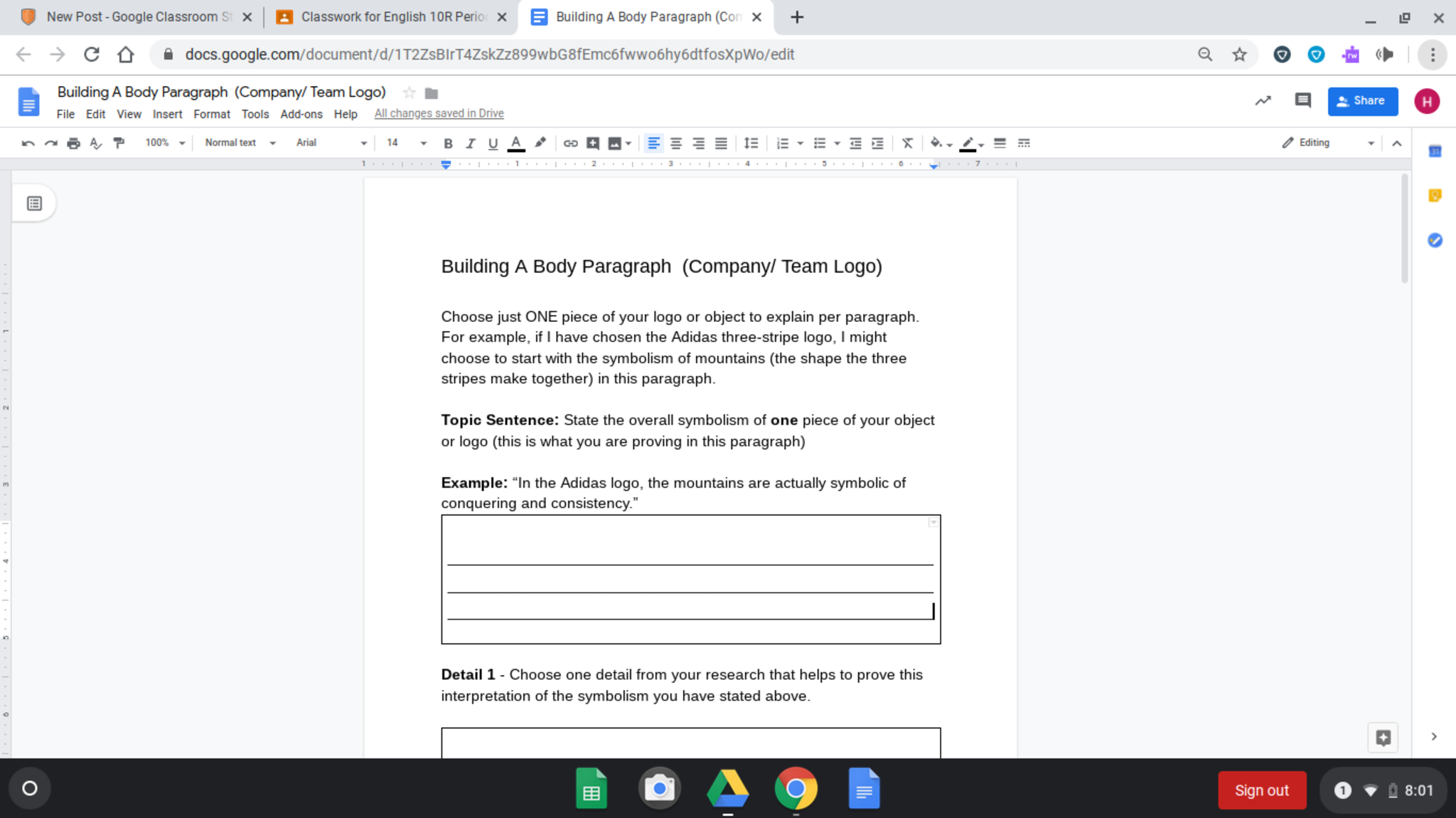
Task: Toggle italic formatting
Action: tap(470, 143)
